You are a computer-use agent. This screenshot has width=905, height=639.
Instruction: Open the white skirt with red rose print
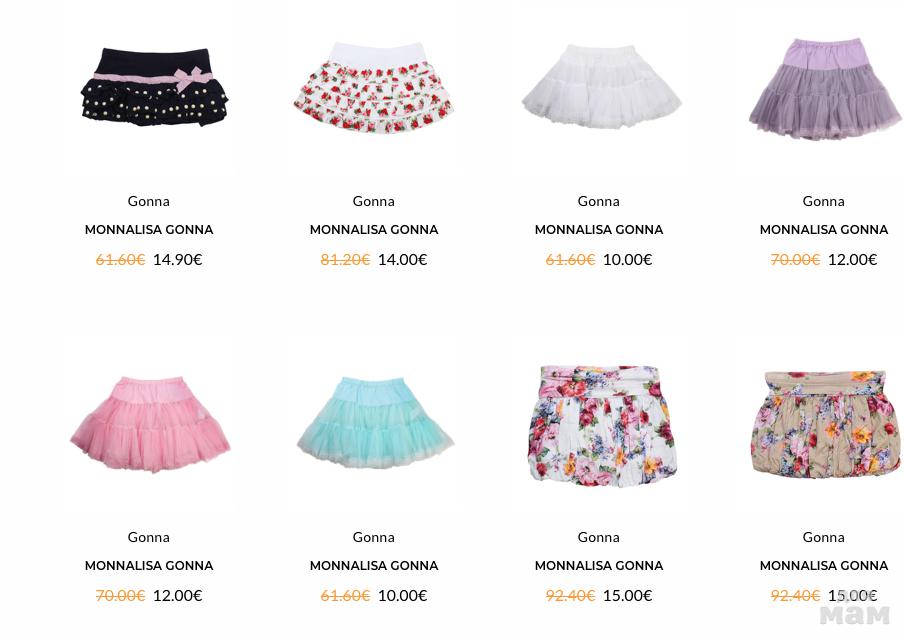[x=373, y=88]
